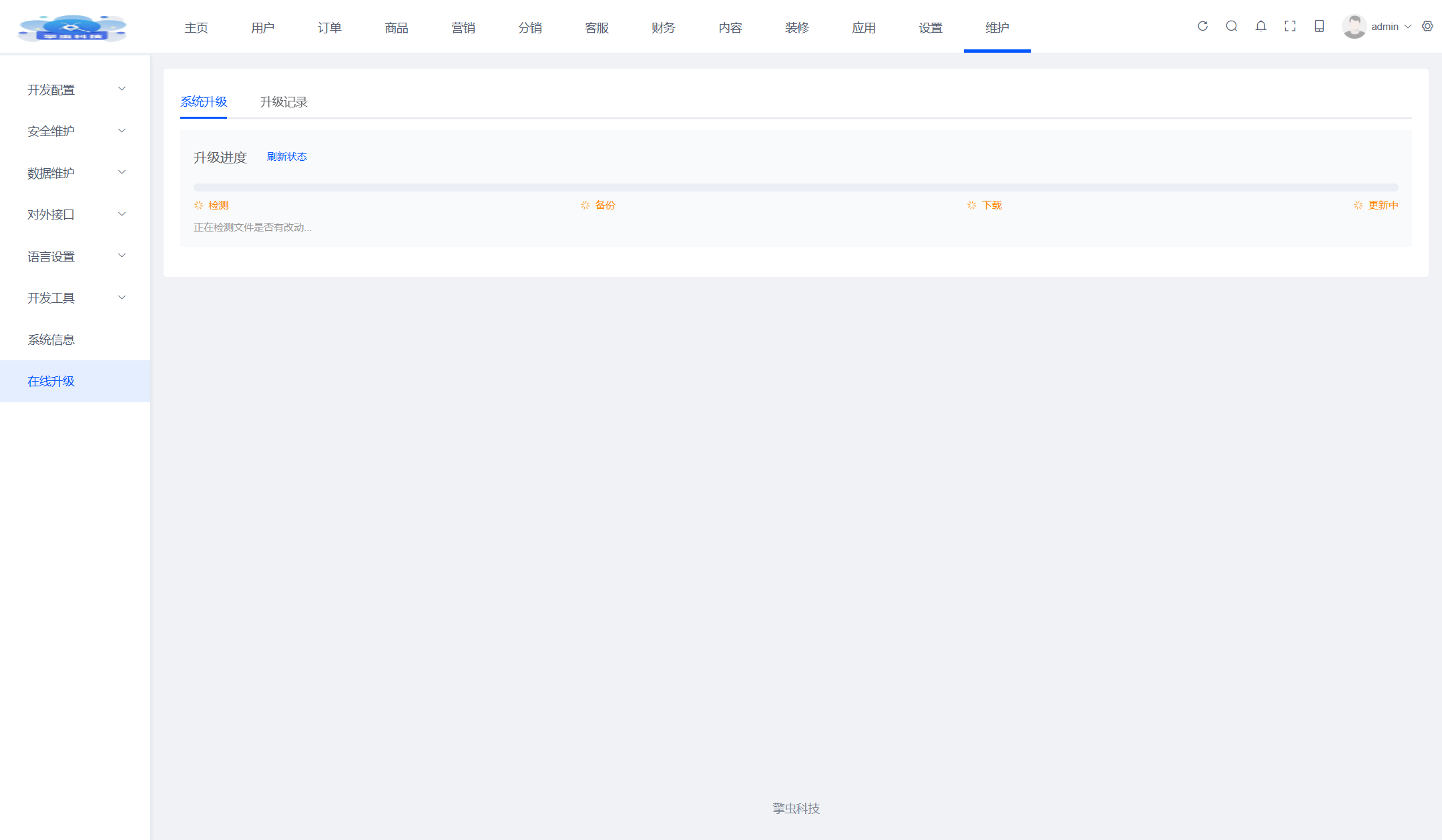
Task: Click the 刷新状态 link
Action: (x=287, y=157)
